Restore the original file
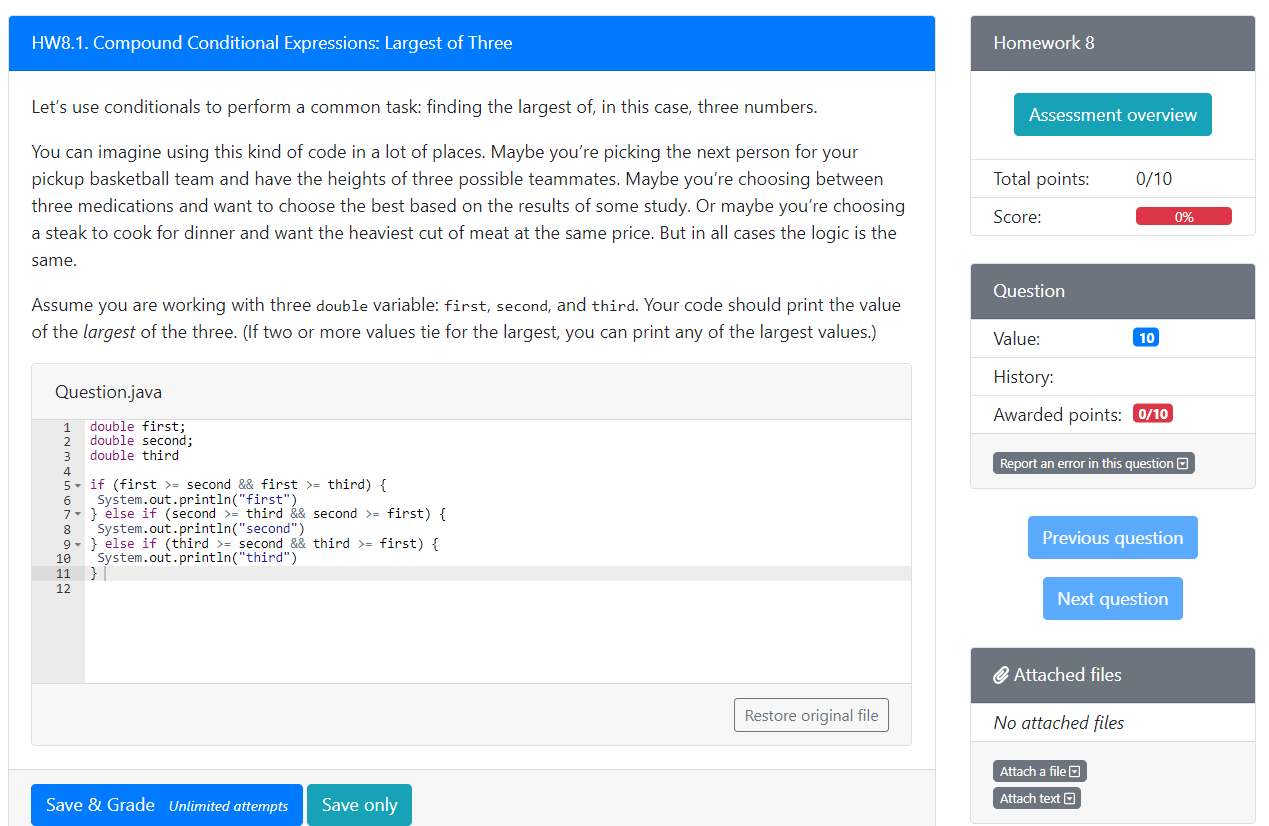This screenshot has width=1269, height=826. (811, 716)
